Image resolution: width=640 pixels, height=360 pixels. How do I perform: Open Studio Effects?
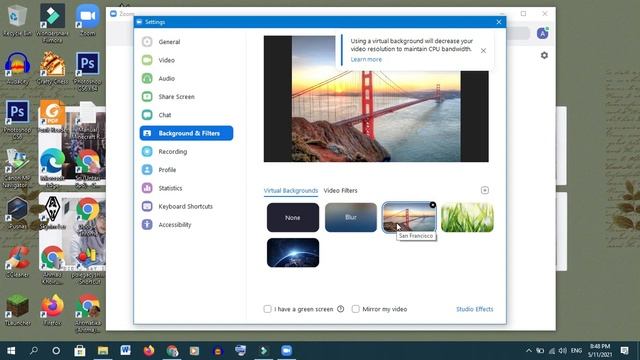(x=474, y=309)
